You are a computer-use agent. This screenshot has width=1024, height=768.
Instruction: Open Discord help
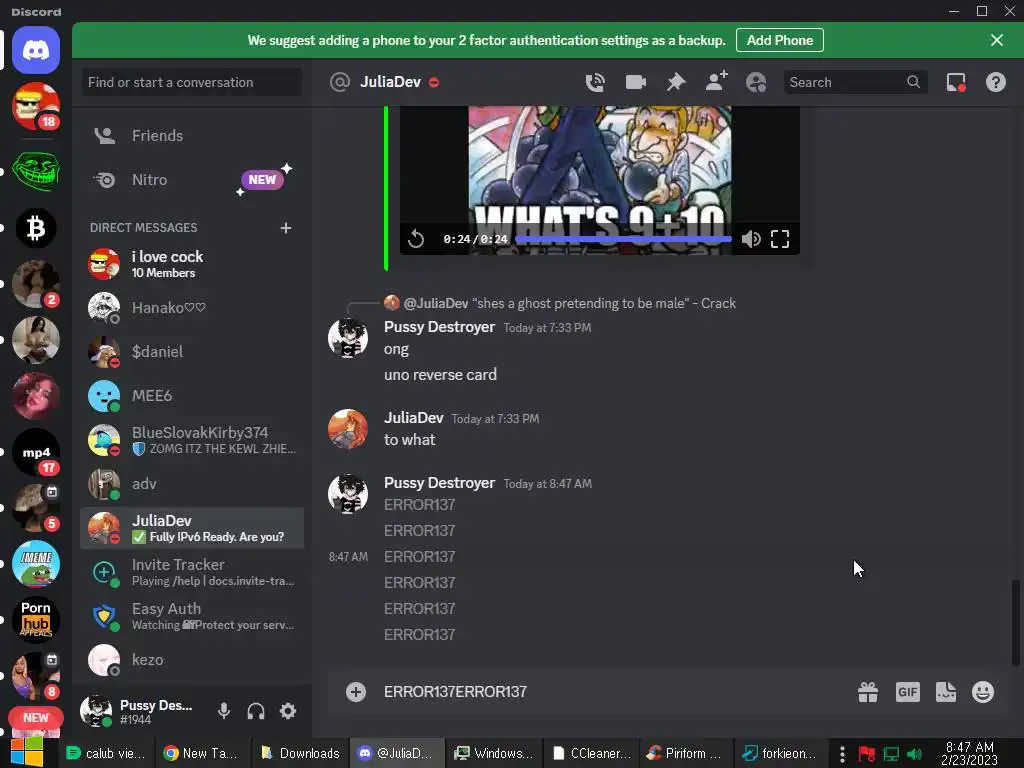tap(995, 82)
